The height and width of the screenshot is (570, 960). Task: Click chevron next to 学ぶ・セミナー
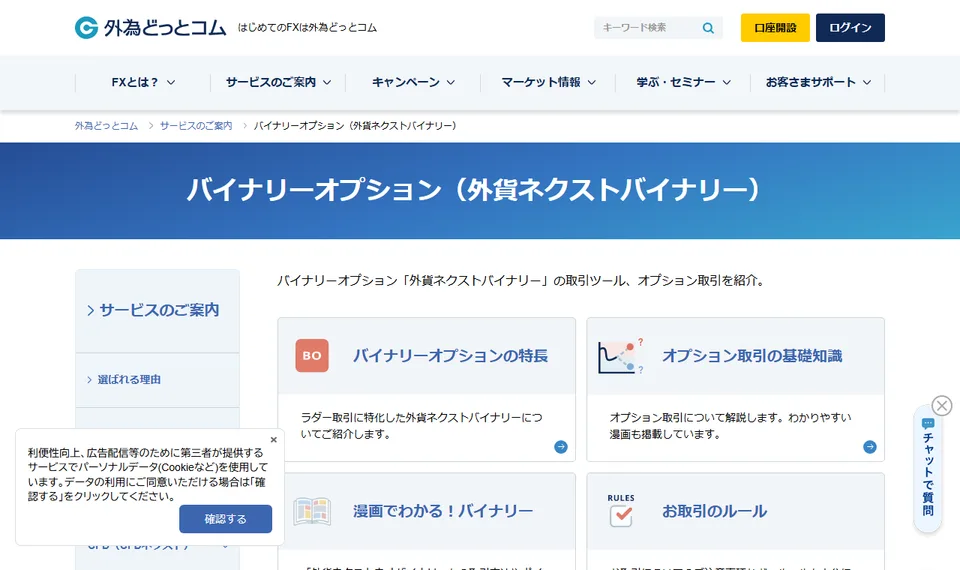pyautogui.click(x=727, y=82)
